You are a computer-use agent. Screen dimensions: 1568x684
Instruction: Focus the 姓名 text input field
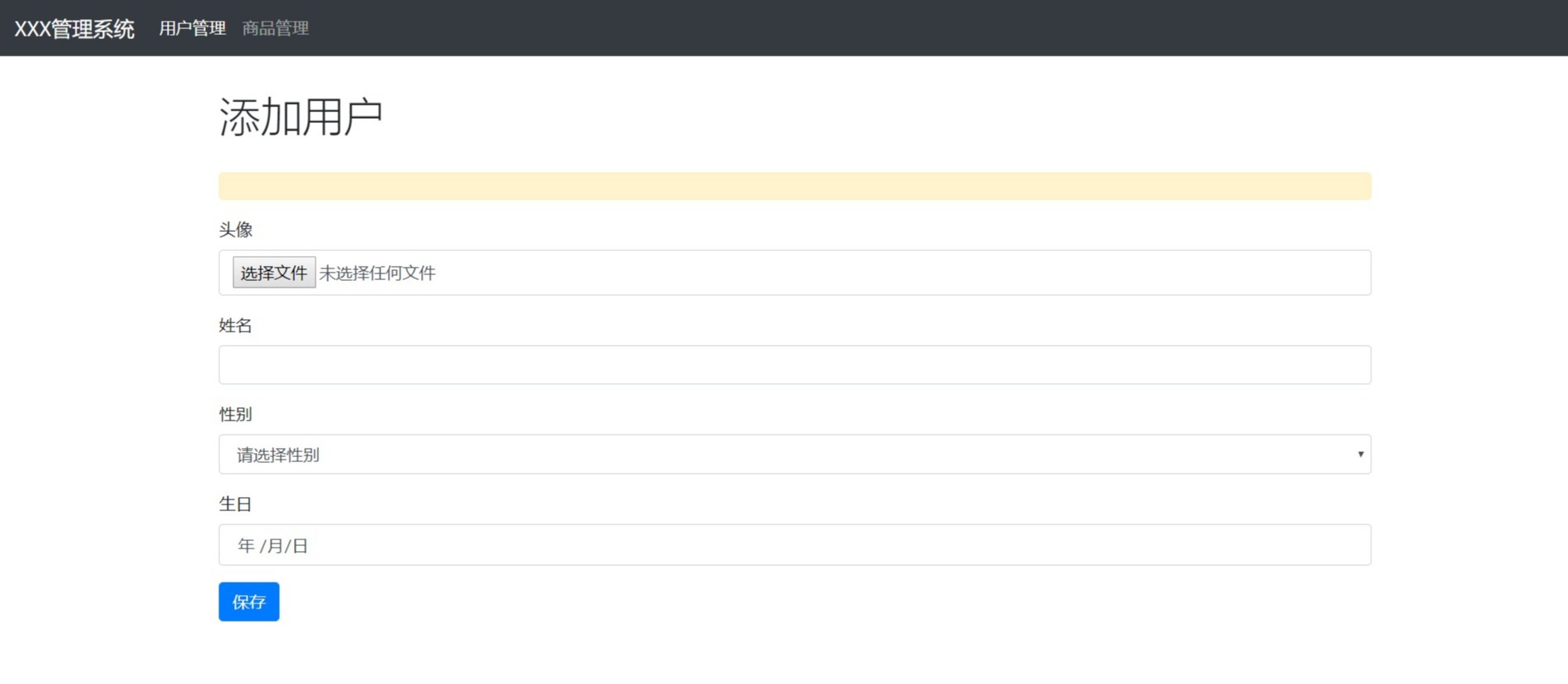point(795,365)
